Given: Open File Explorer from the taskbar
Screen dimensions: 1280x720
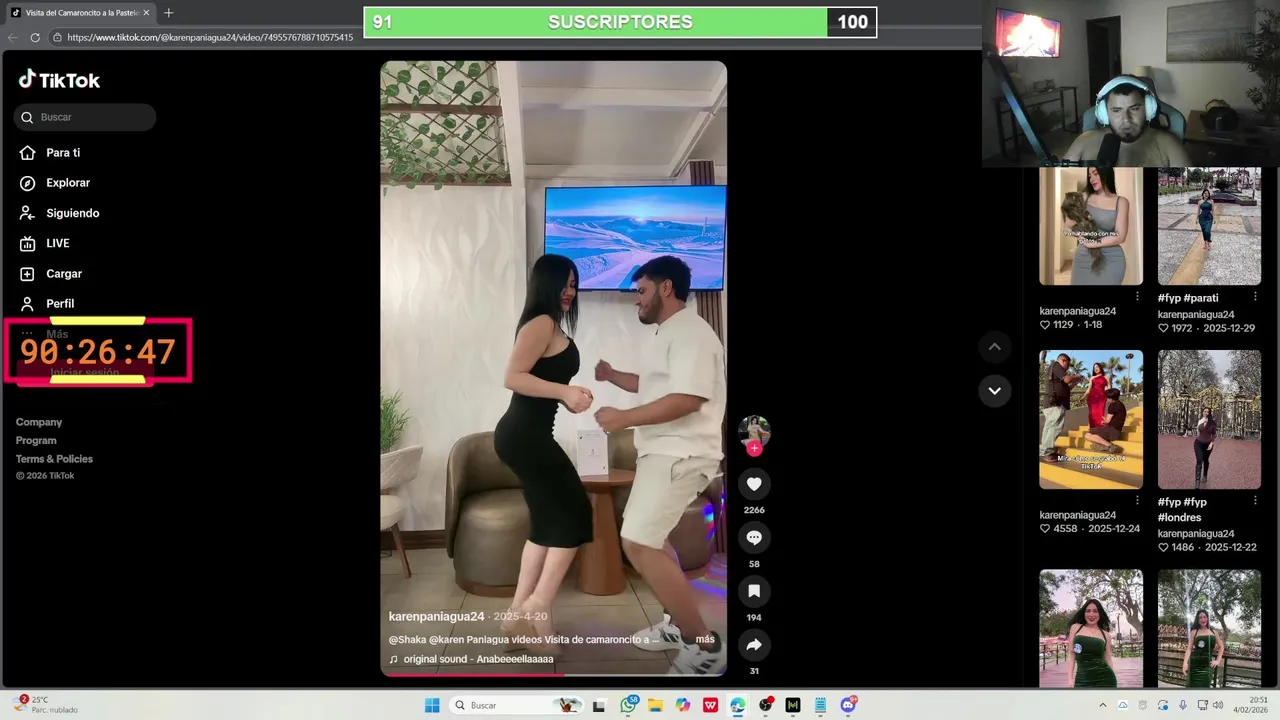Looking at the screenshot, I should pyautogui.click(x=656, y=705).
